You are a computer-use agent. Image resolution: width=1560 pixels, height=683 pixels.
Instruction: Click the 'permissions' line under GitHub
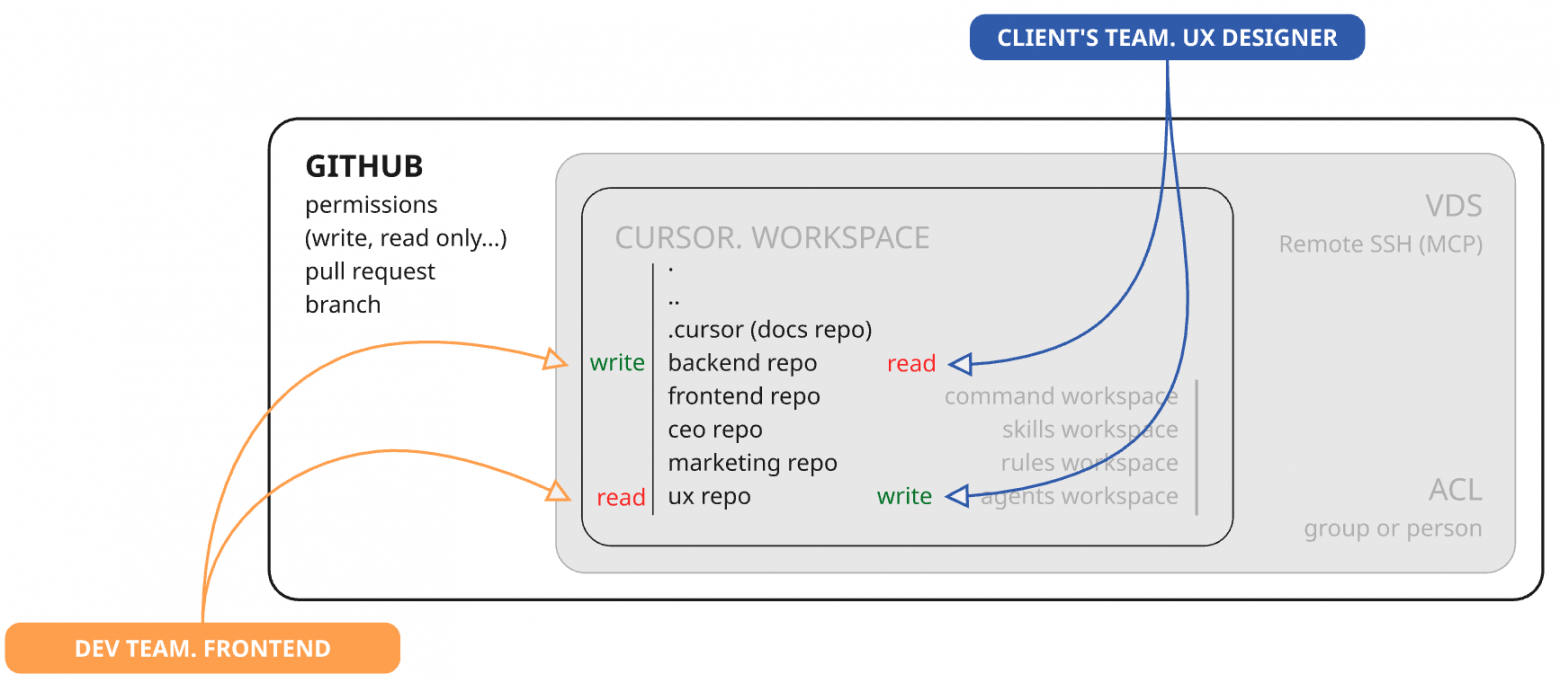click(x=371, y=206)
